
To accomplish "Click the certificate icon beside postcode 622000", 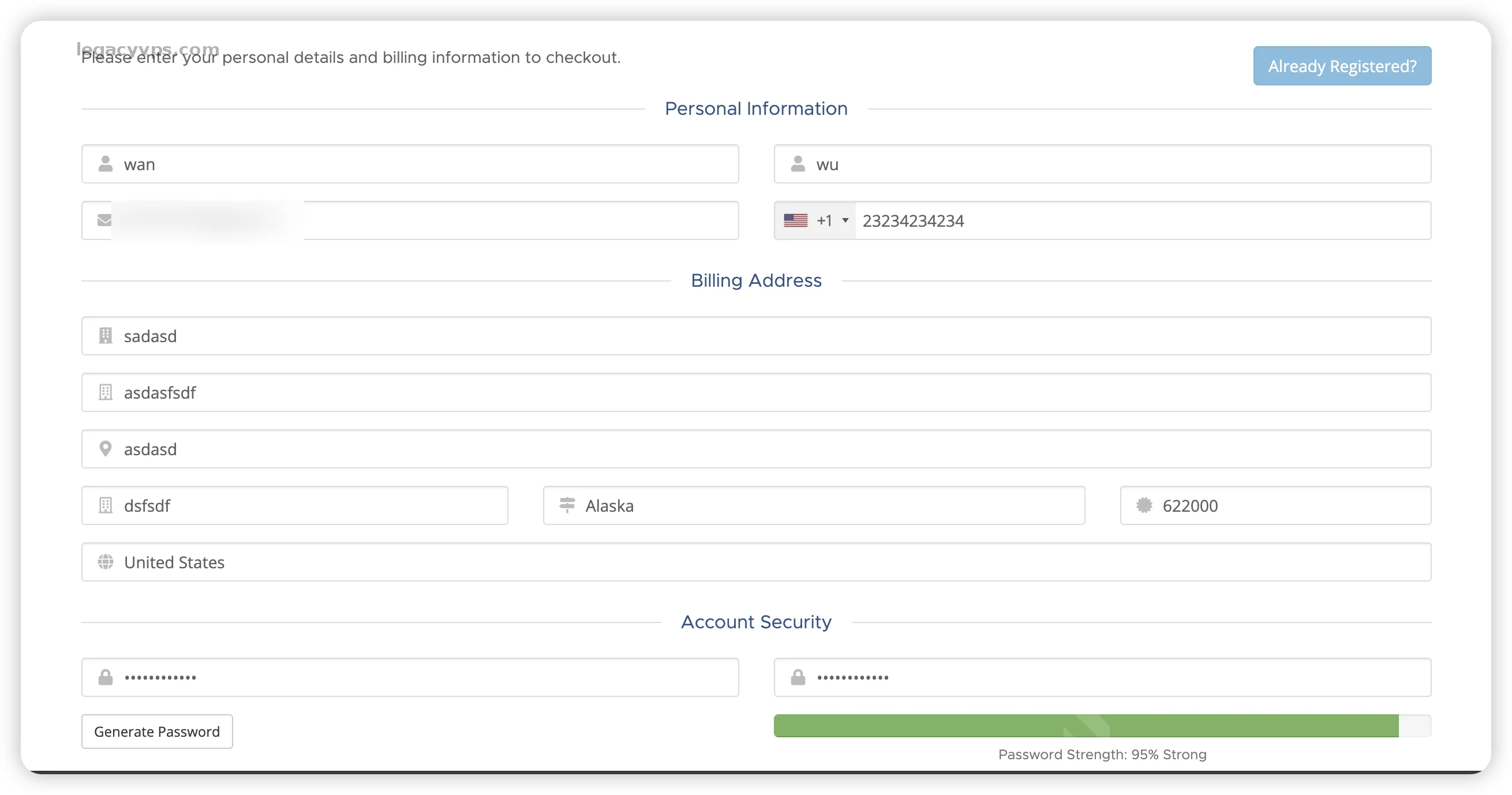I will pyautogui.click(x=1144, y=505).
